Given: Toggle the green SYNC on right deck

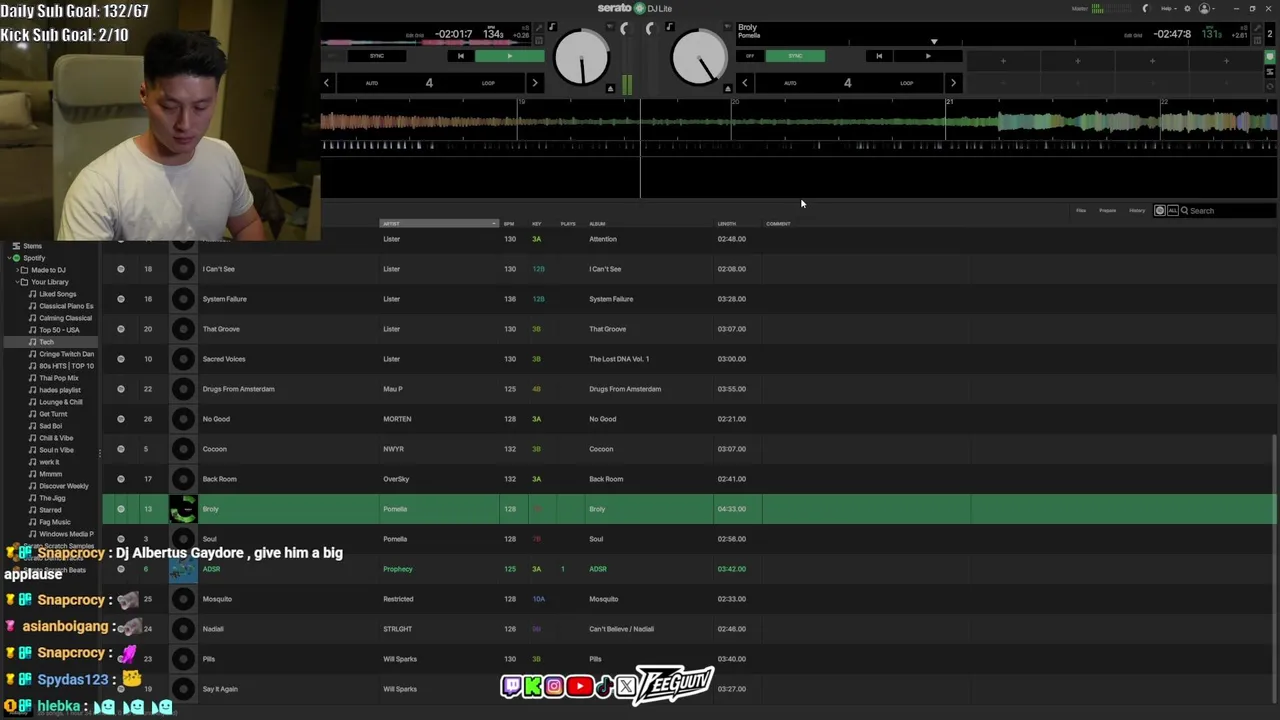Looking at the screenshot, I should (x=796, y=56).
